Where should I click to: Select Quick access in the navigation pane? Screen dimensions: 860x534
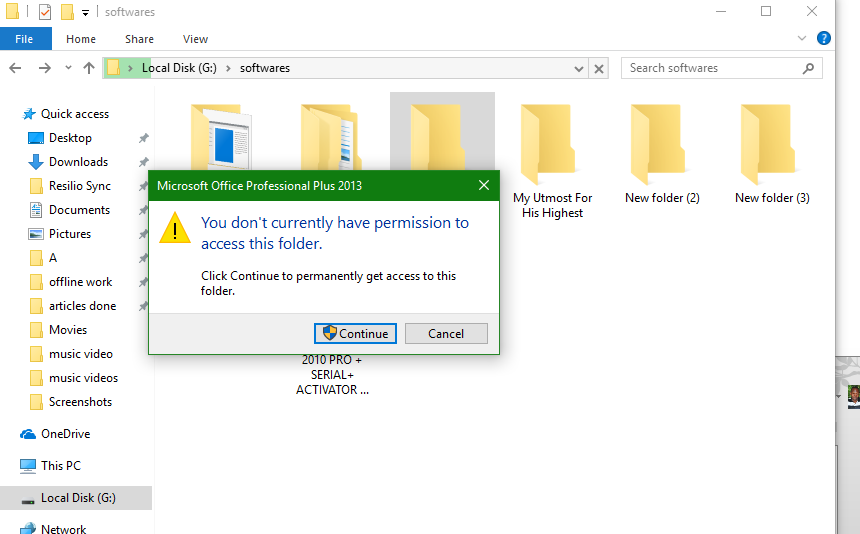click(75, 114)
